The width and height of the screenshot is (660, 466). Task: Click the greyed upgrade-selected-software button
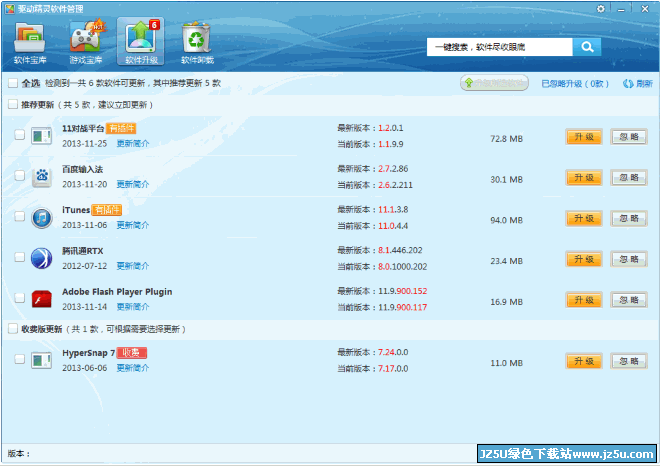click(494, 83)
